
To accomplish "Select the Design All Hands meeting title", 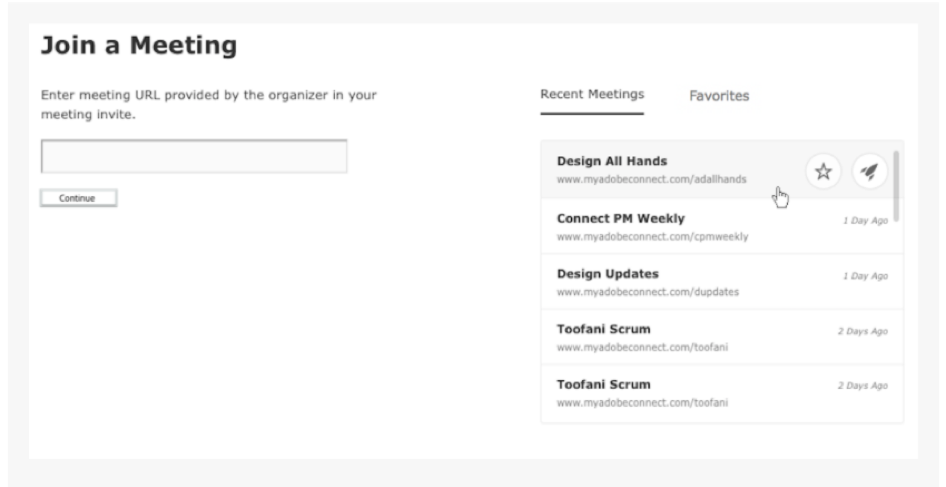I will [612, 161].
